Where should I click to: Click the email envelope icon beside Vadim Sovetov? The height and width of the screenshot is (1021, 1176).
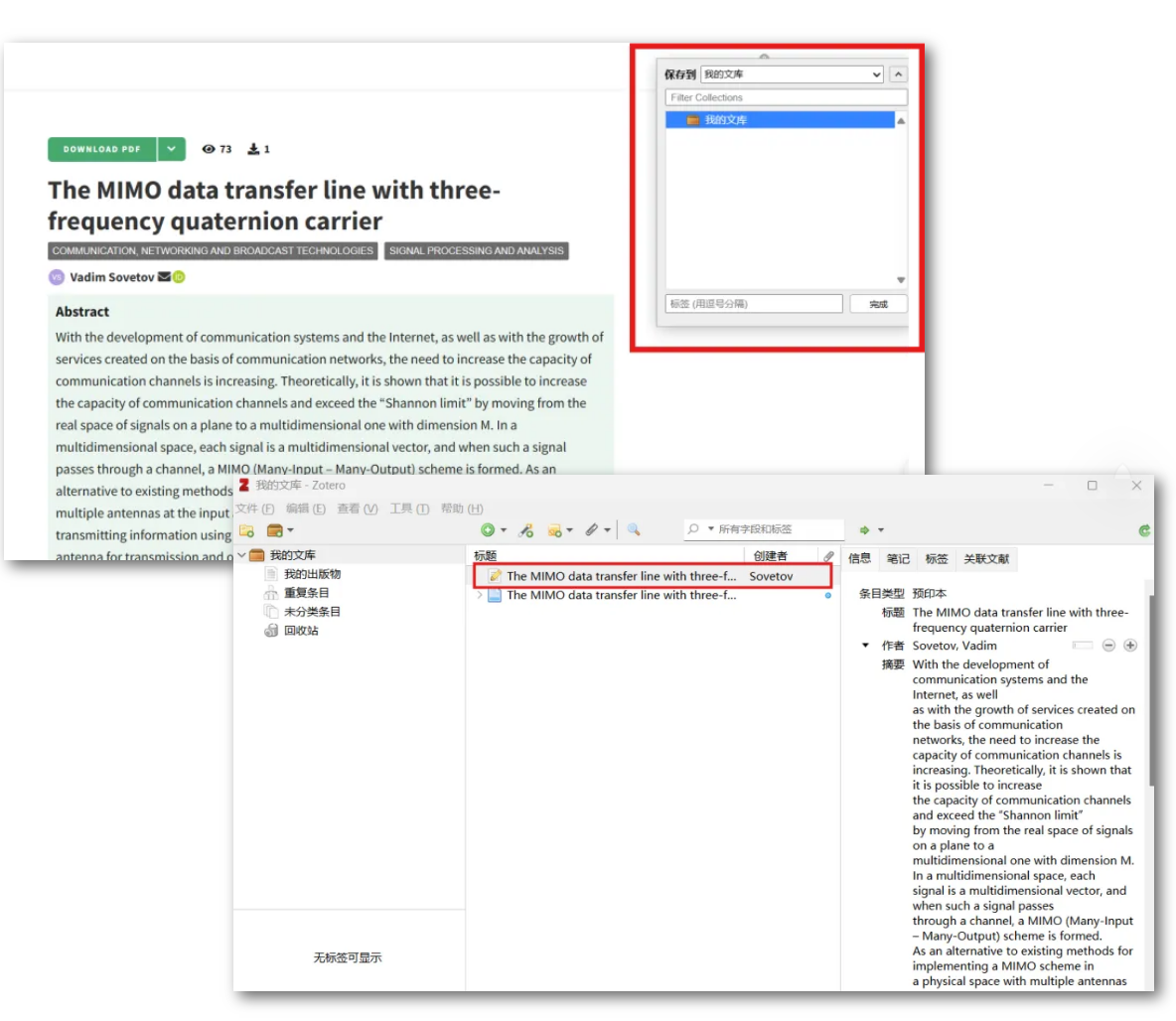pyautogui.click(x=164, y=277)
